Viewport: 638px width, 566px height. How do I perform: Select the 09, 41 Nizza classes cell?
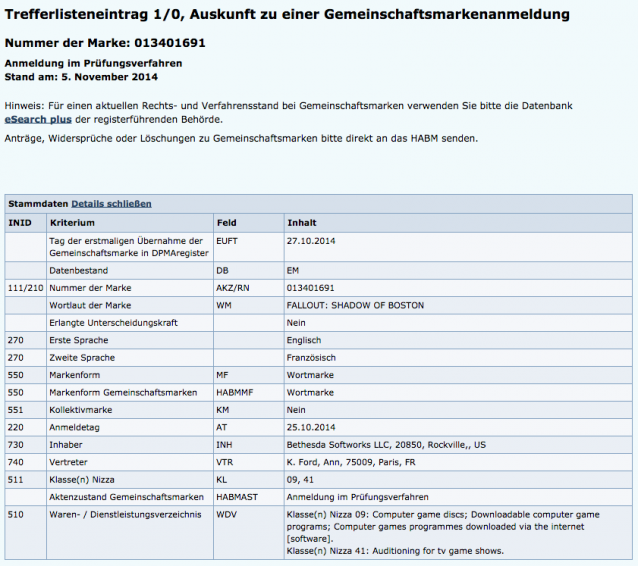pos(458,480)
